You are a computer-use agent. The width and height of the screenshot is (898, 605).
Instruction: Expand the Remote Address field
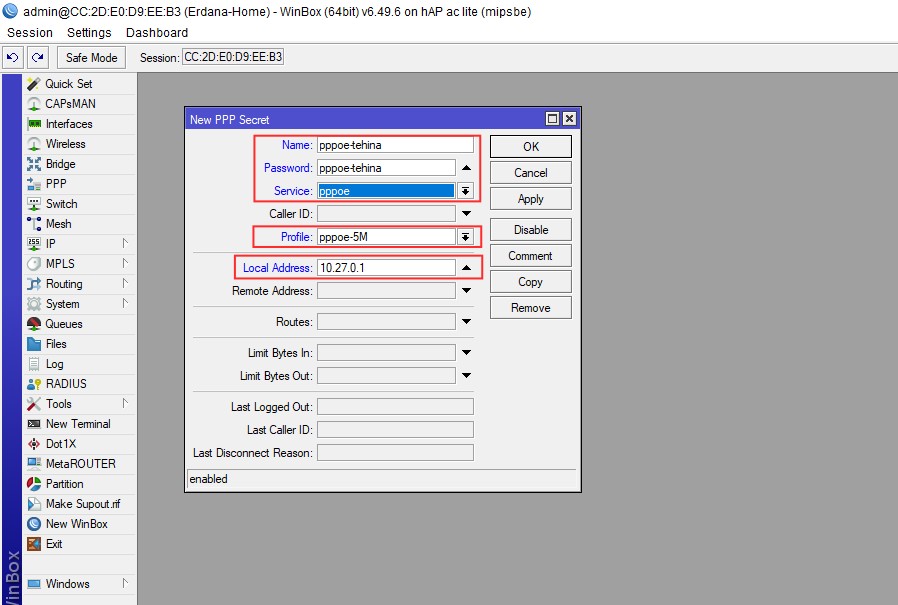466,291
